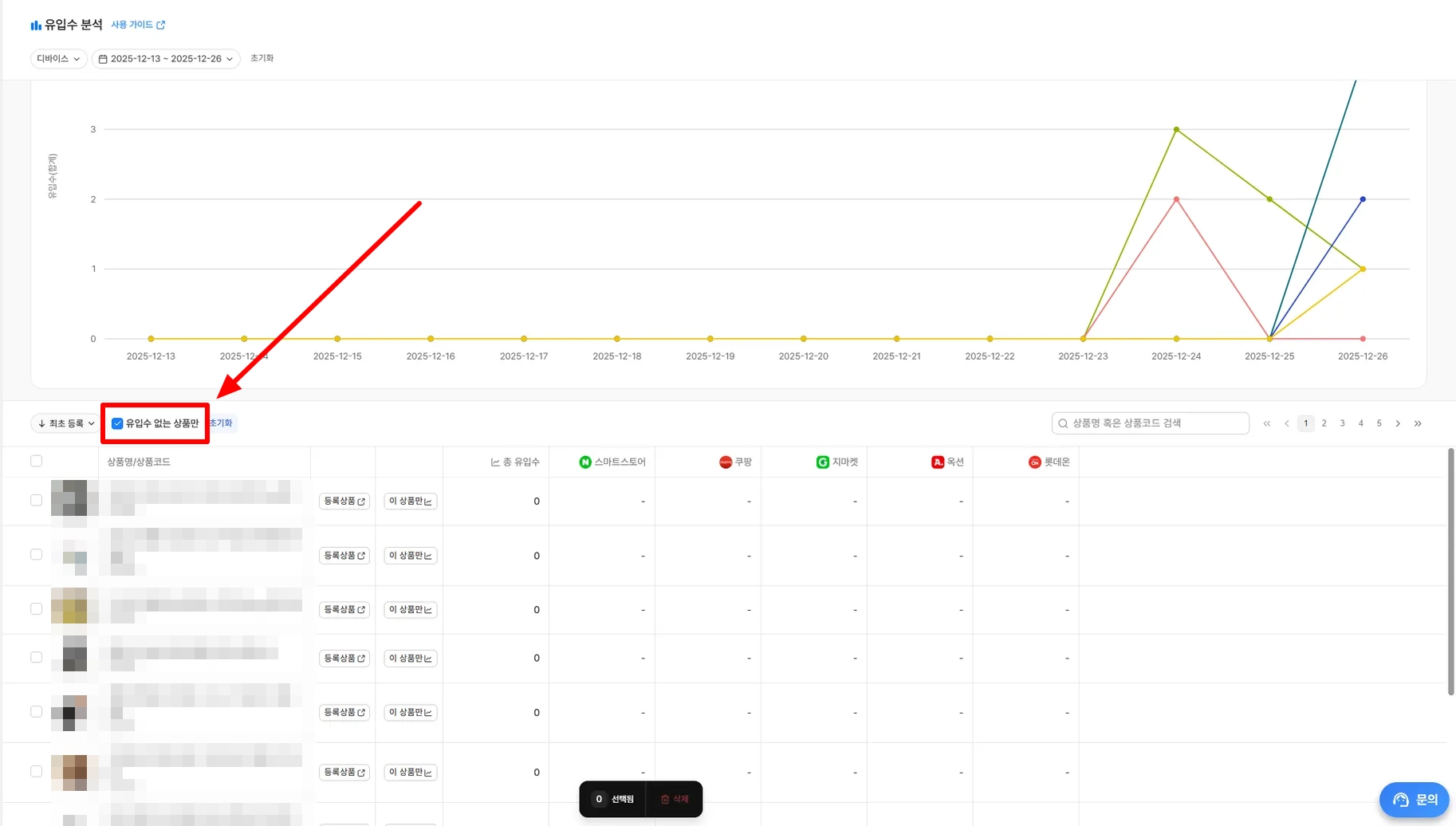This screenshot has width=1456, height=826.
Task: Open 등록상품 for the first product row
Action: pyautogui.click(x=344, y=501)
